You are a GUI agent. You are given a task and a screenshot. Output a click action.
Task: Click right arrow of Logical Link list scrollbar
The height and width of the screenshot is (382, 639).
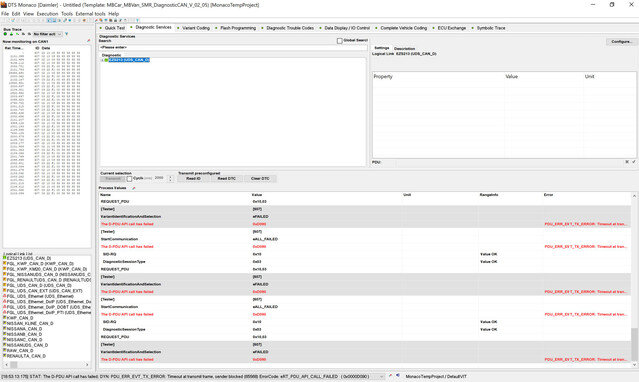pos(87,364)
